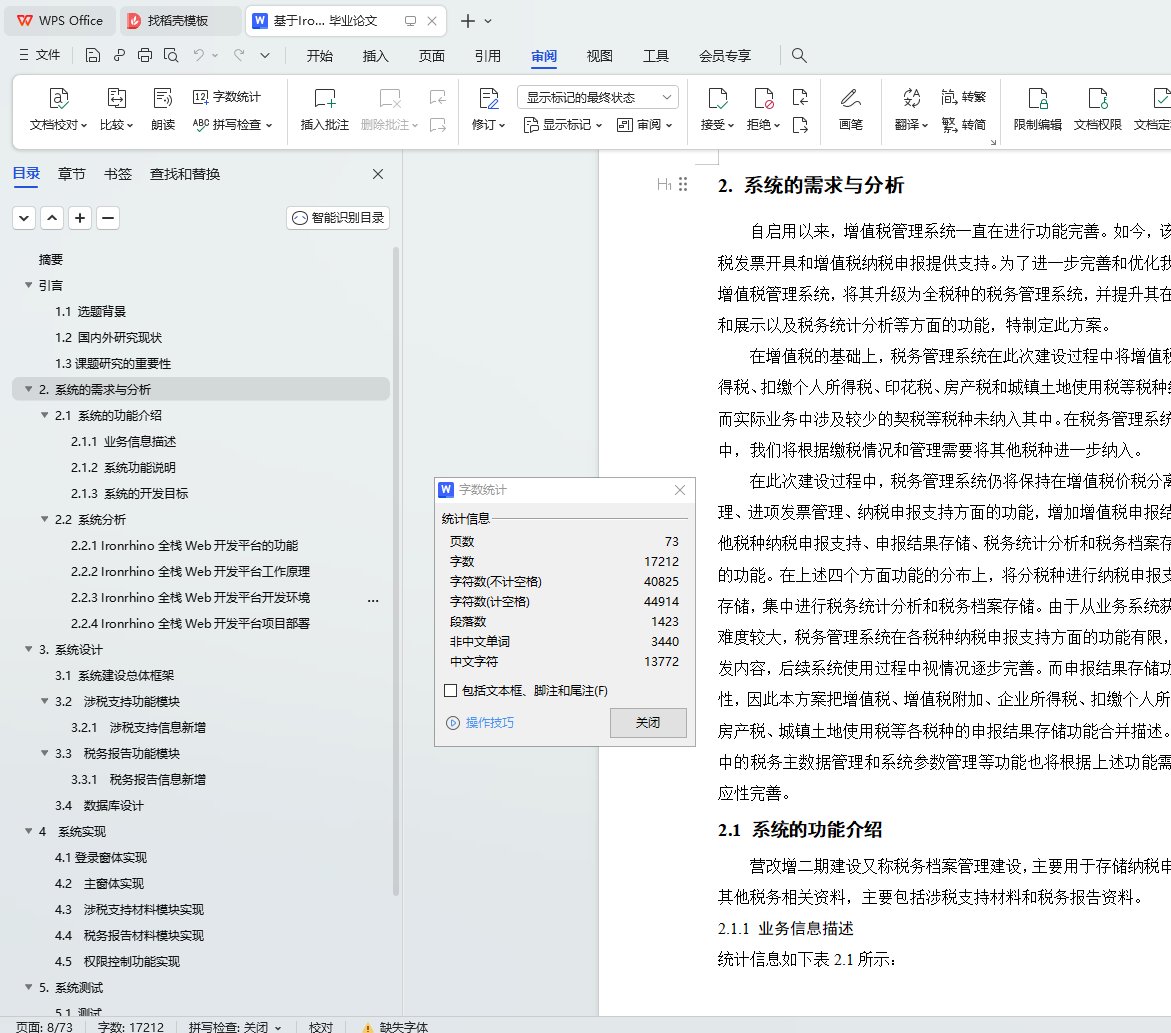Viewport: 1171px width, 1033px height.
Task: Switch to the 书签 sidebar tab
Action: click(118, 174)
